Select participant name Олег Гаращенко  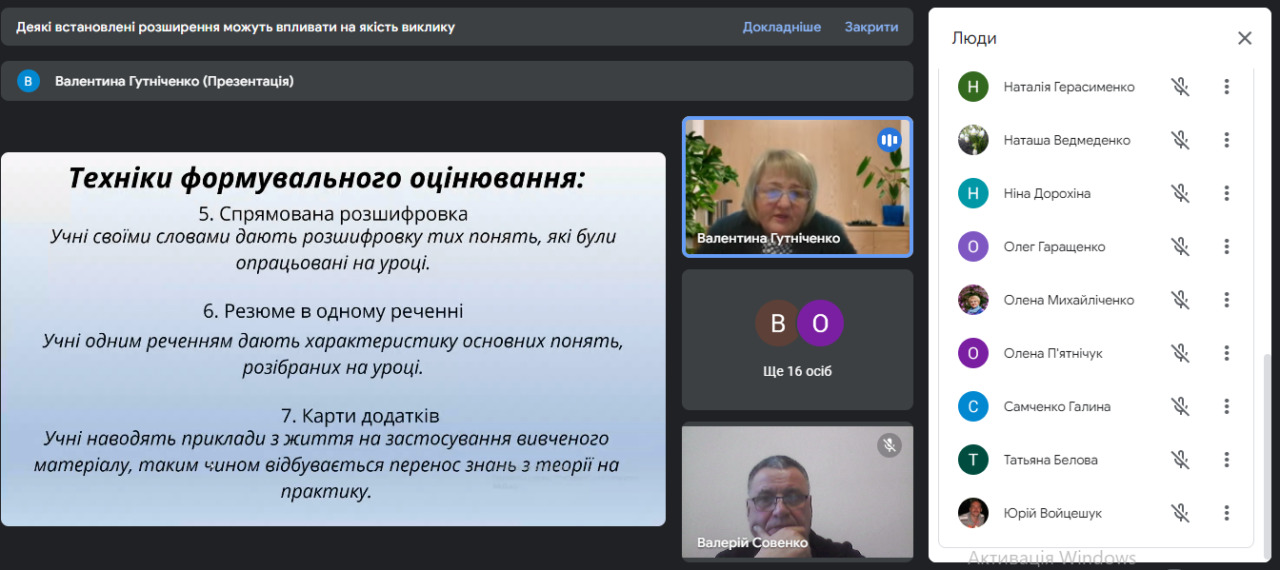coord(1054,246)
